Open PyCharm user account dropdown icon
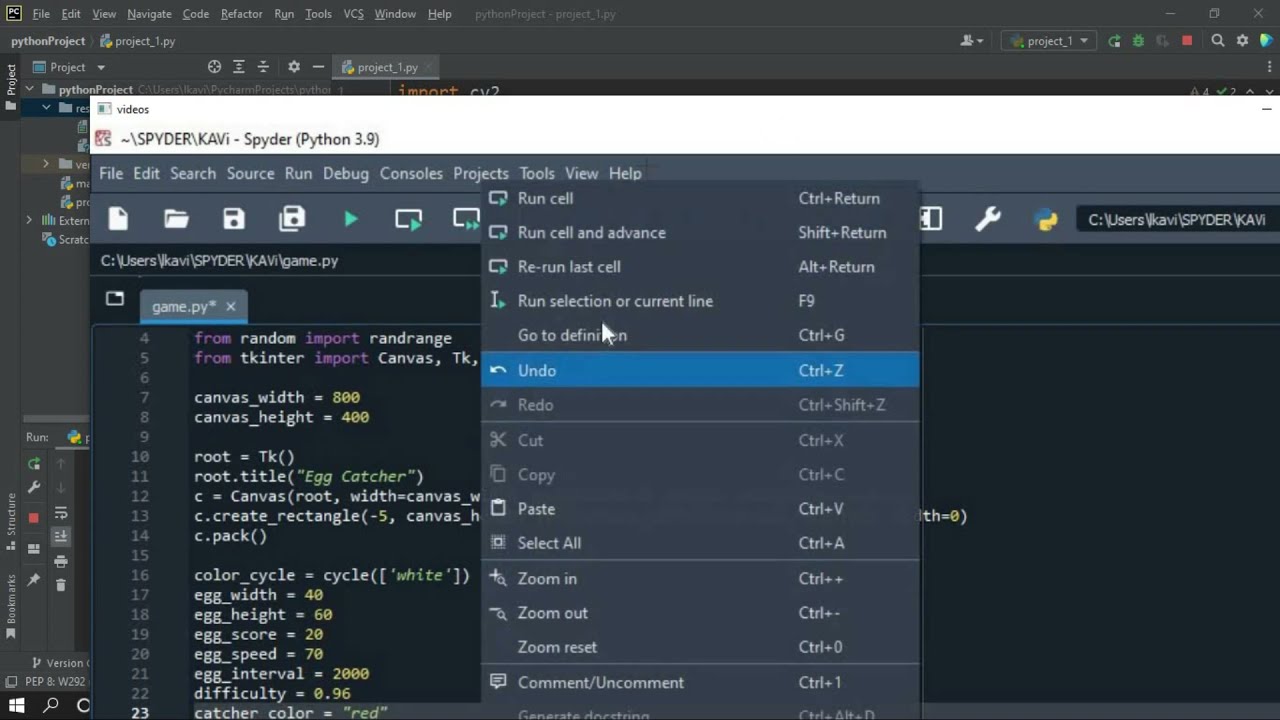The image size is (1280, 720). point(971,41)
